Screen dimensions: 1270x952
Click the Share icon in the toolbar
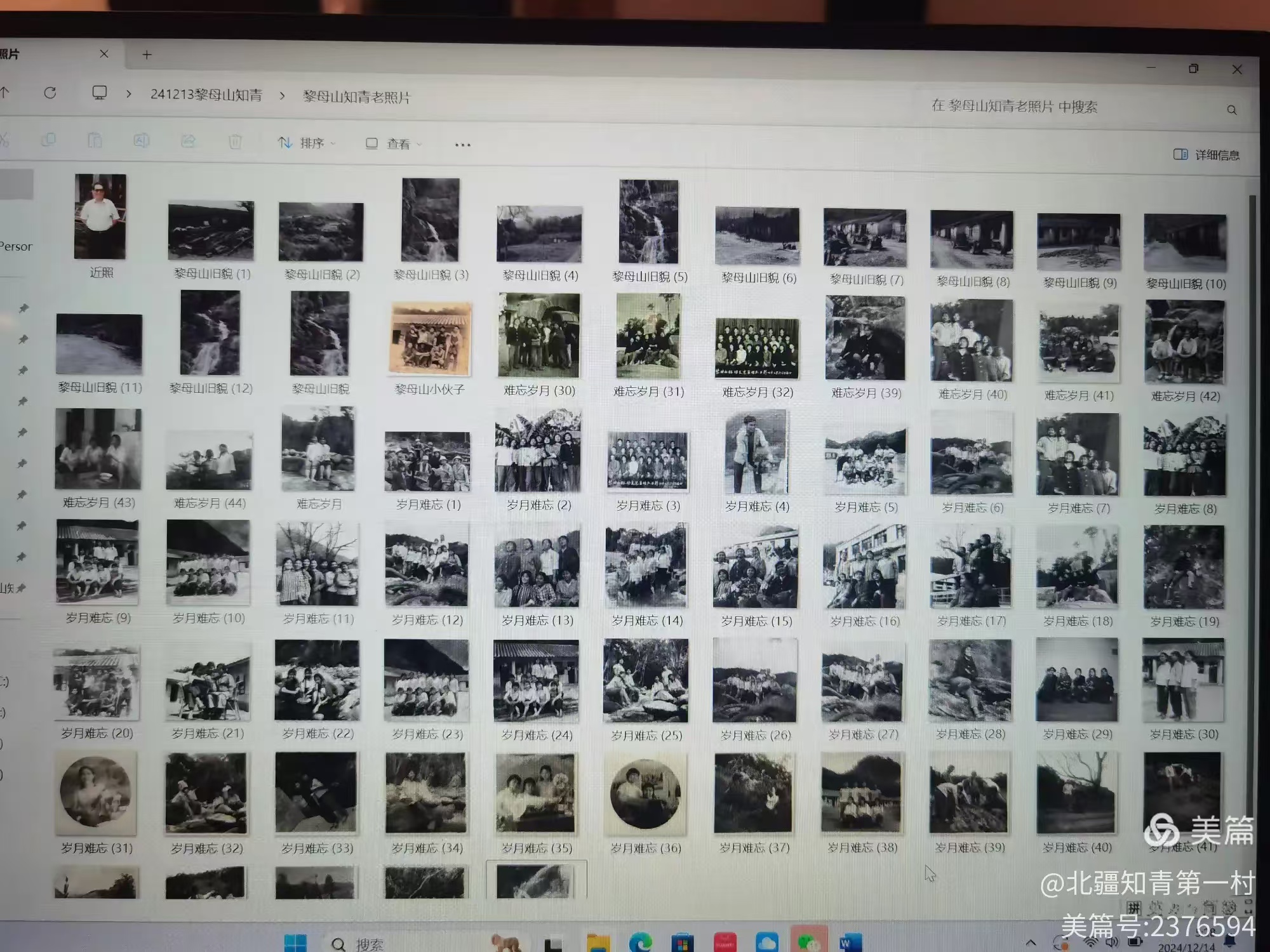click(188, 141)
